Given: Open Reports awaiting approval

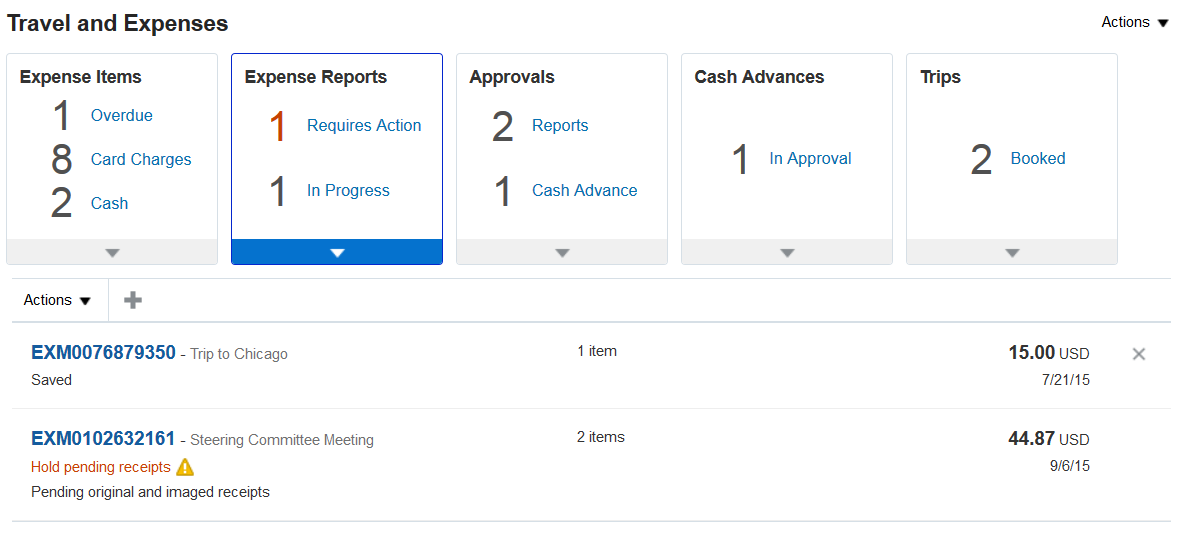Looking at the screenshot, I should 560,125.
